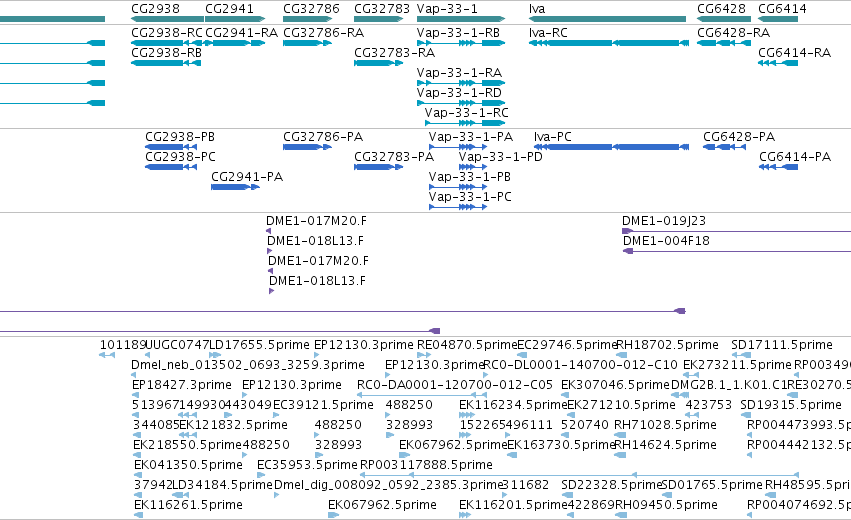The width and height of the screenshot is (851, 520).
Task: Select protein CG2941-PA
Action: 235,187
